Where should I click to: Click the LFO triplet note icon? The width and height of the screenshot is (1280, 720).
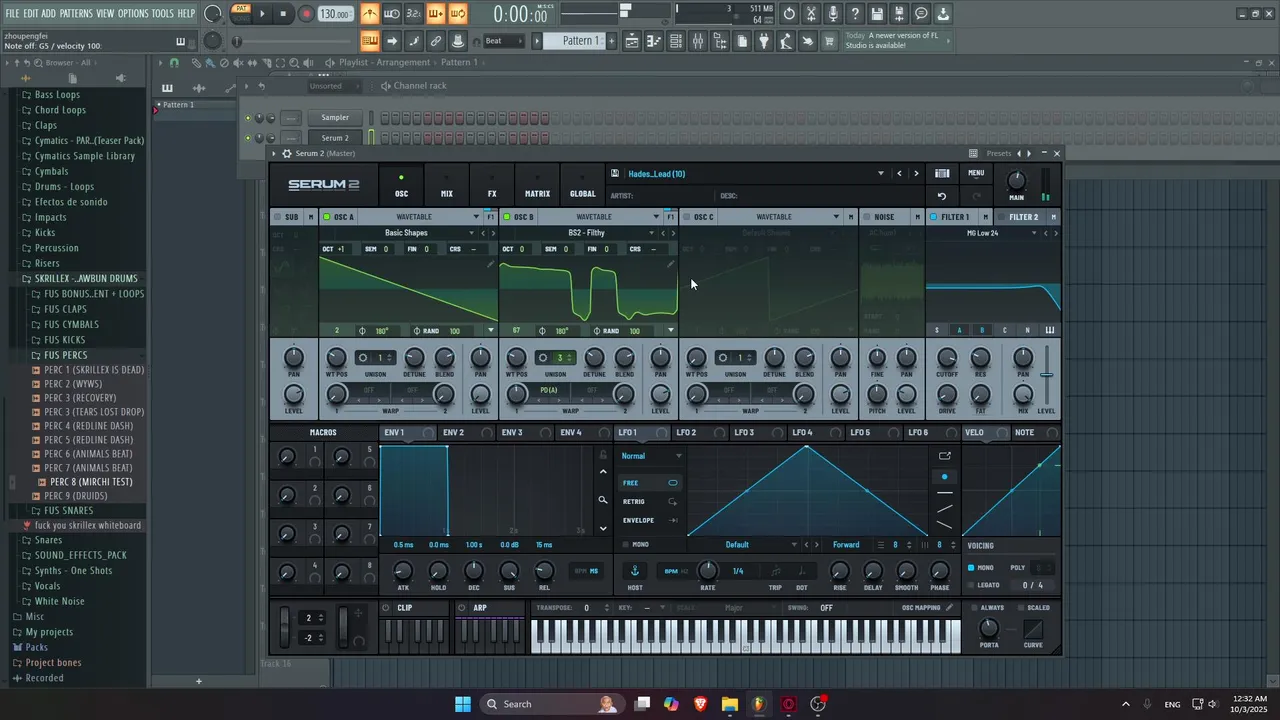pyautogui.click(x=775, y=571)
